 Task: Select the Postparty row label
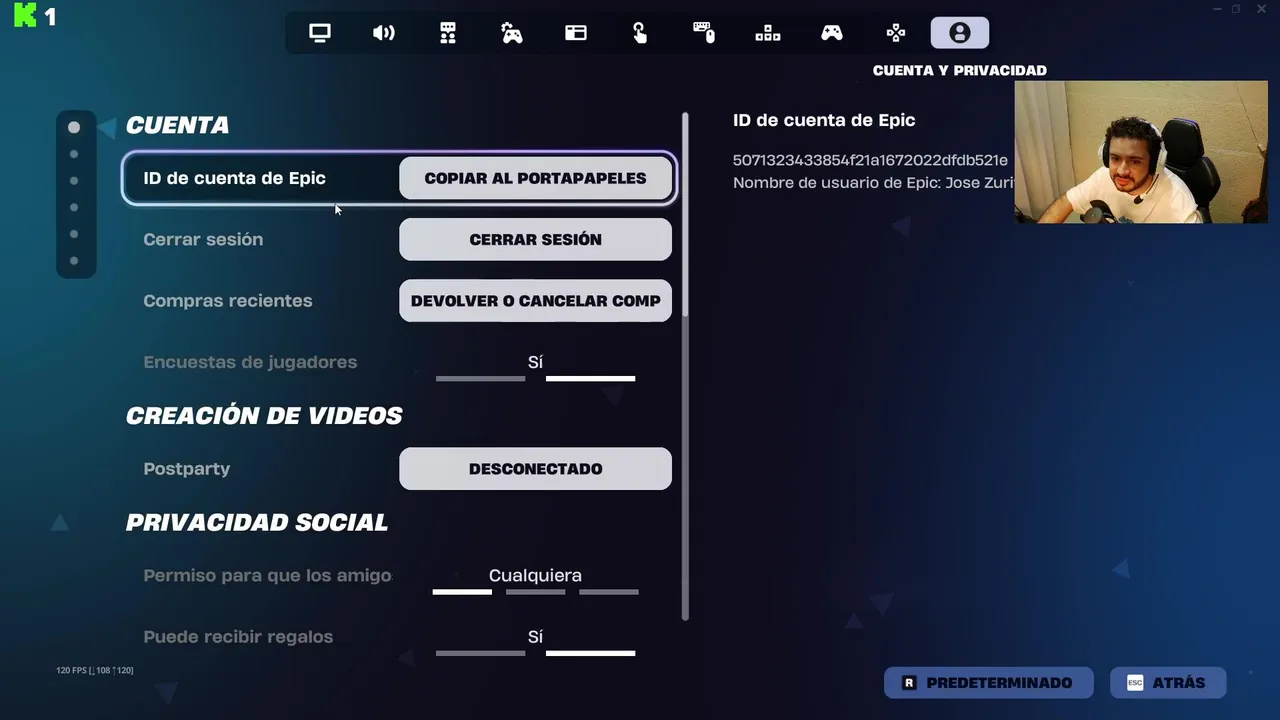[187, 469]
